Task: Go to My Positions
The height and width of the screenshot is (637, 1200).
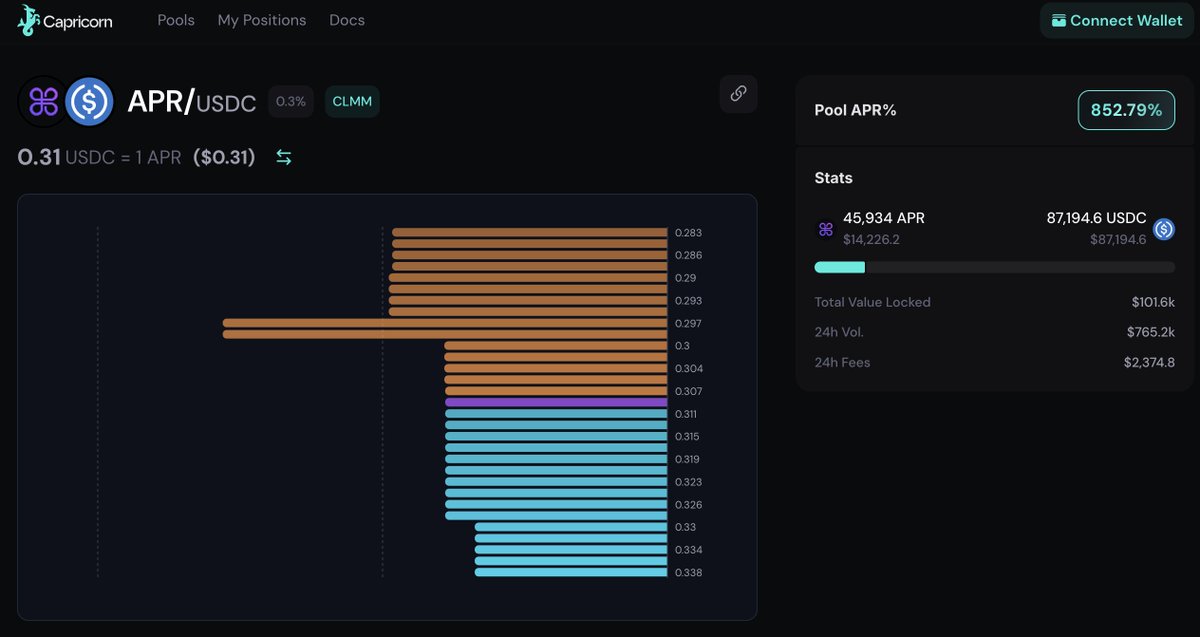Action: pos(262,20)
